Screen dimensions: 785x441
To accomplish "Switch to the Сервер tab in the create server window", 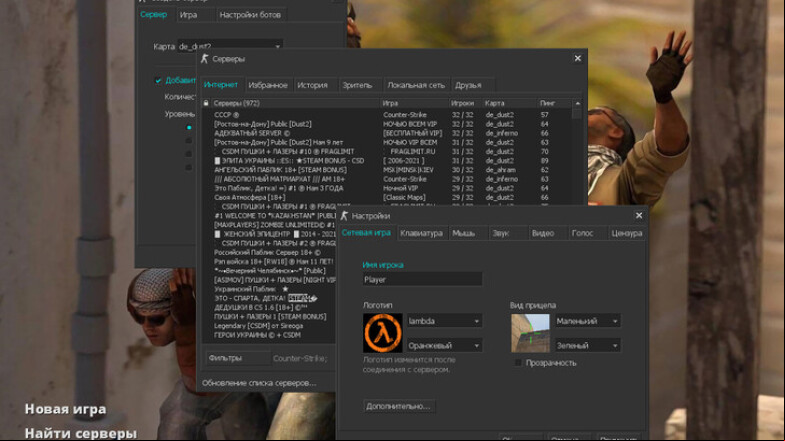I will tap(154, 15).
